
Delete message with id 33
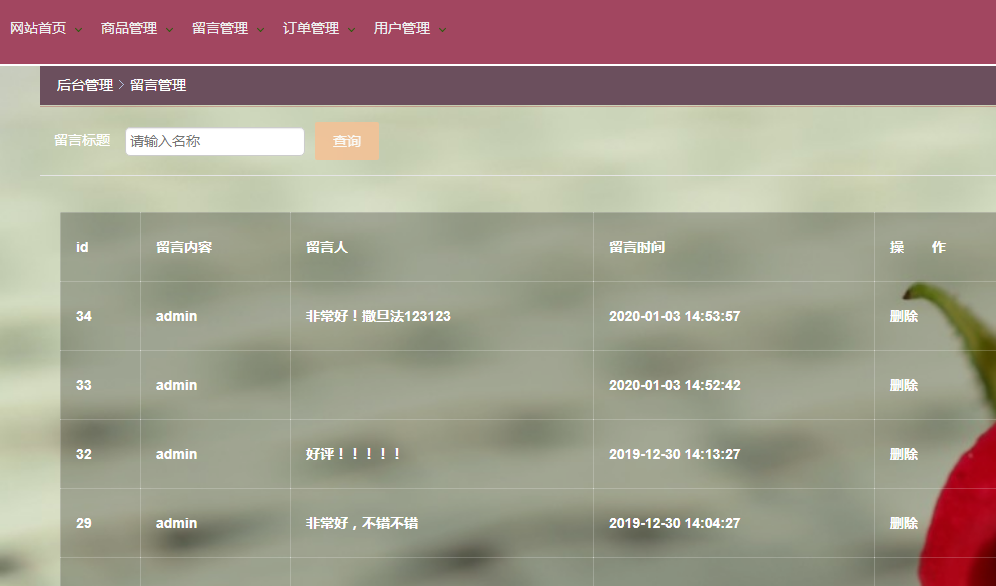(904, 385)
